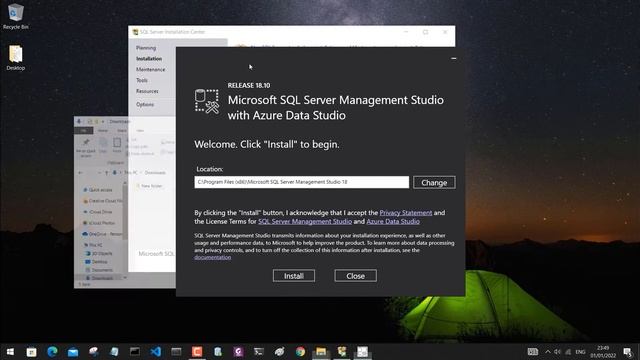Select Installation in SQL Server Installation Center

click(149, 59)
